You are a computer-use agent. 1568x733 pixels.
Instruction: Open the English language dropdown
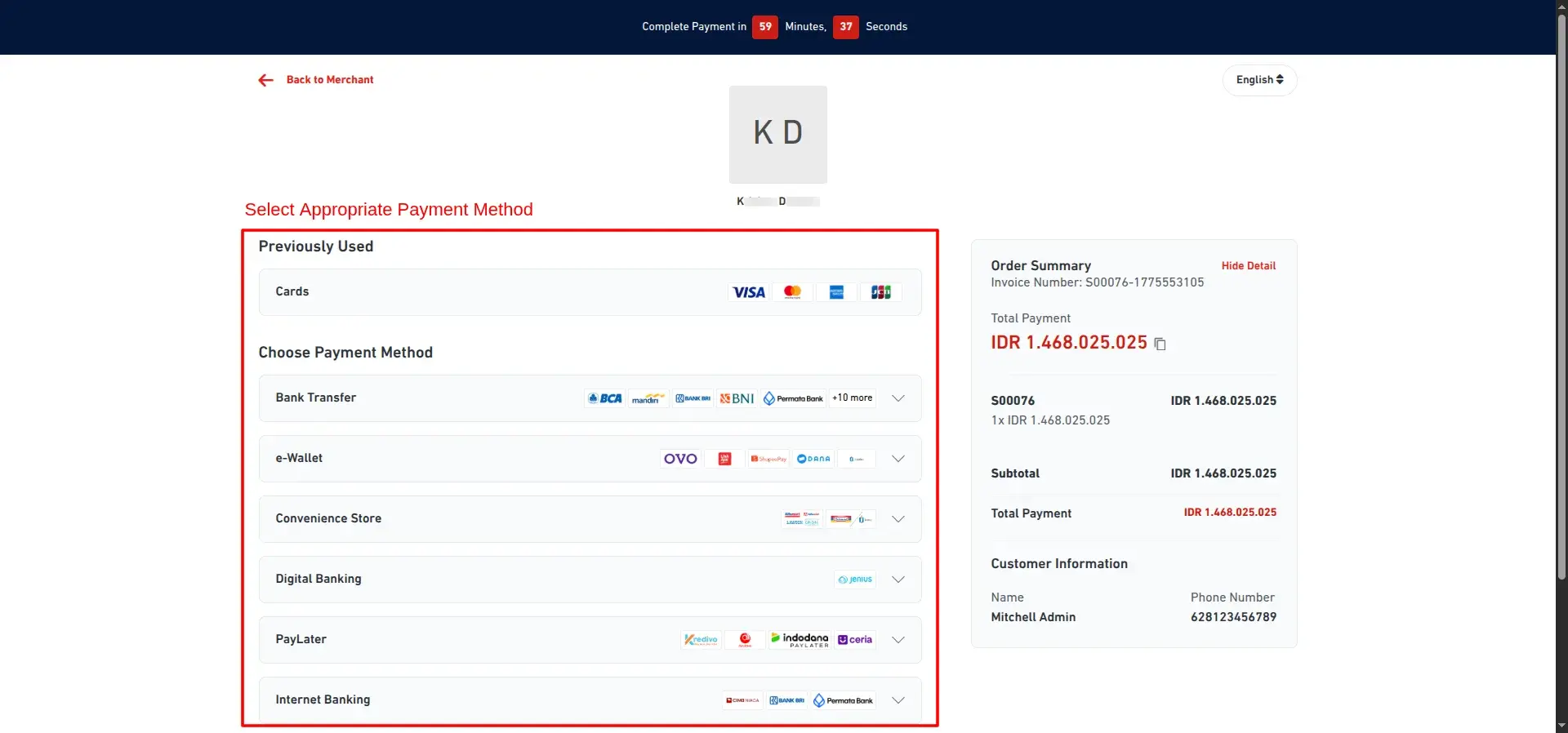pos(1259,80)
